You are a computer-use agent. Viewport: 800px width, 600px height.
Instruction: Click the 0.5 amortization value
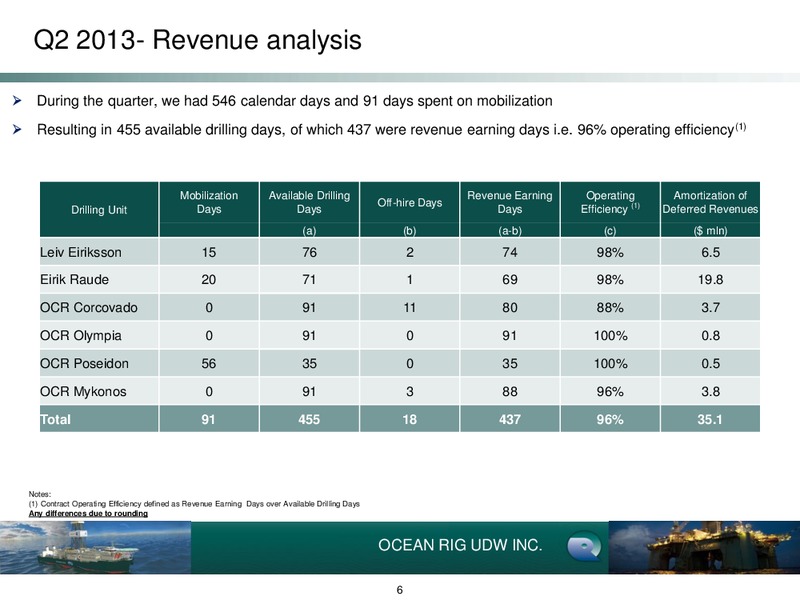710,364
